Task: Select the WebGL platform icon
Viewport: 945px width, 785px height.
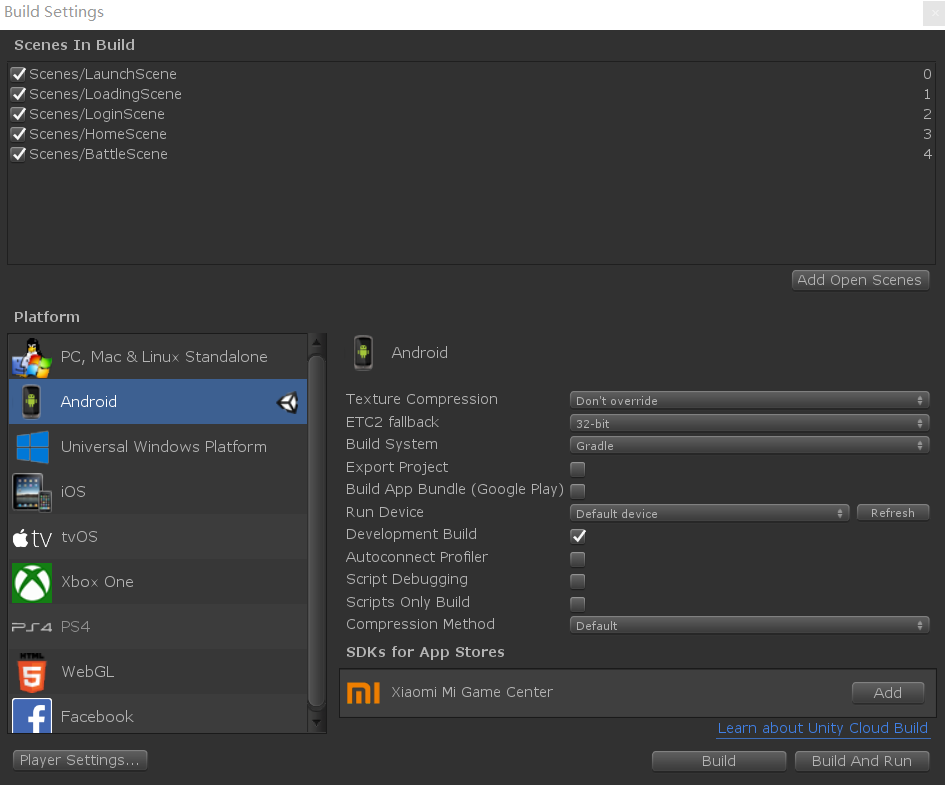Action: 31,672
